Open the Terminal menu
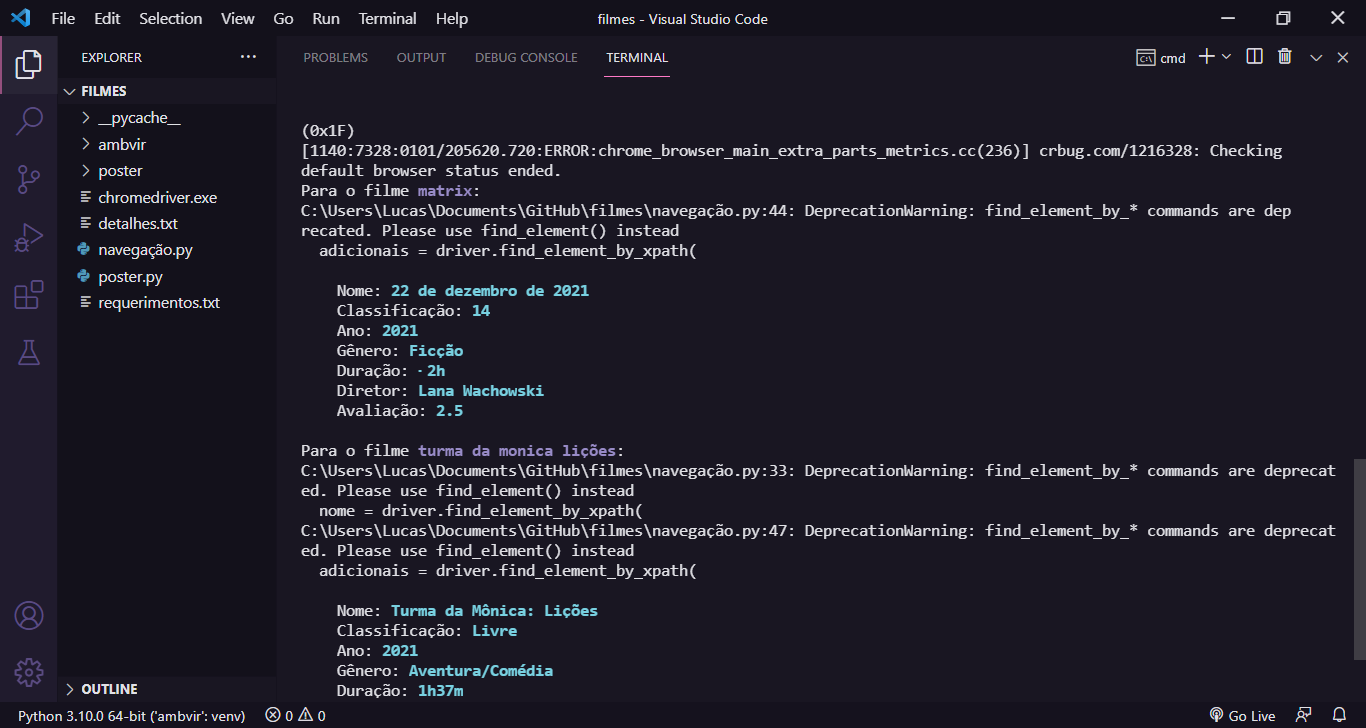The image size is (1366, 728). click(387, 18)
